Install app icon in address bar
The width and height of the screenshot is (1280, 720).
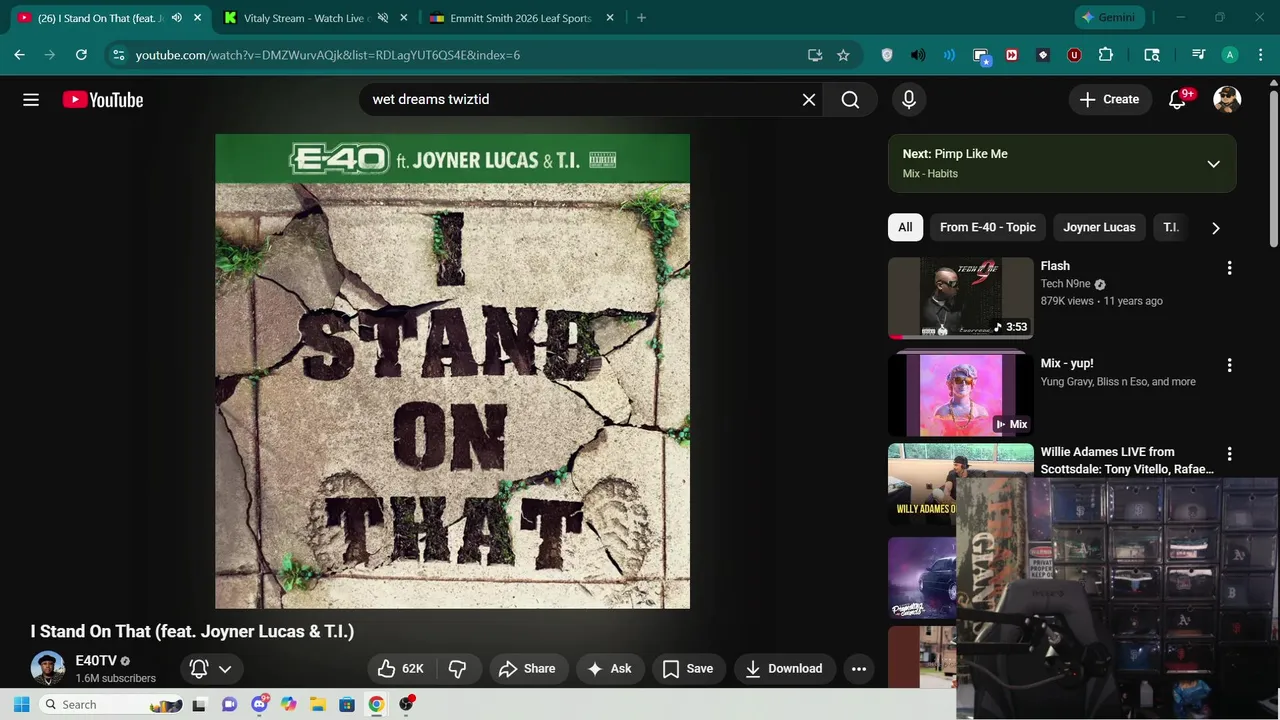point(815,55)
